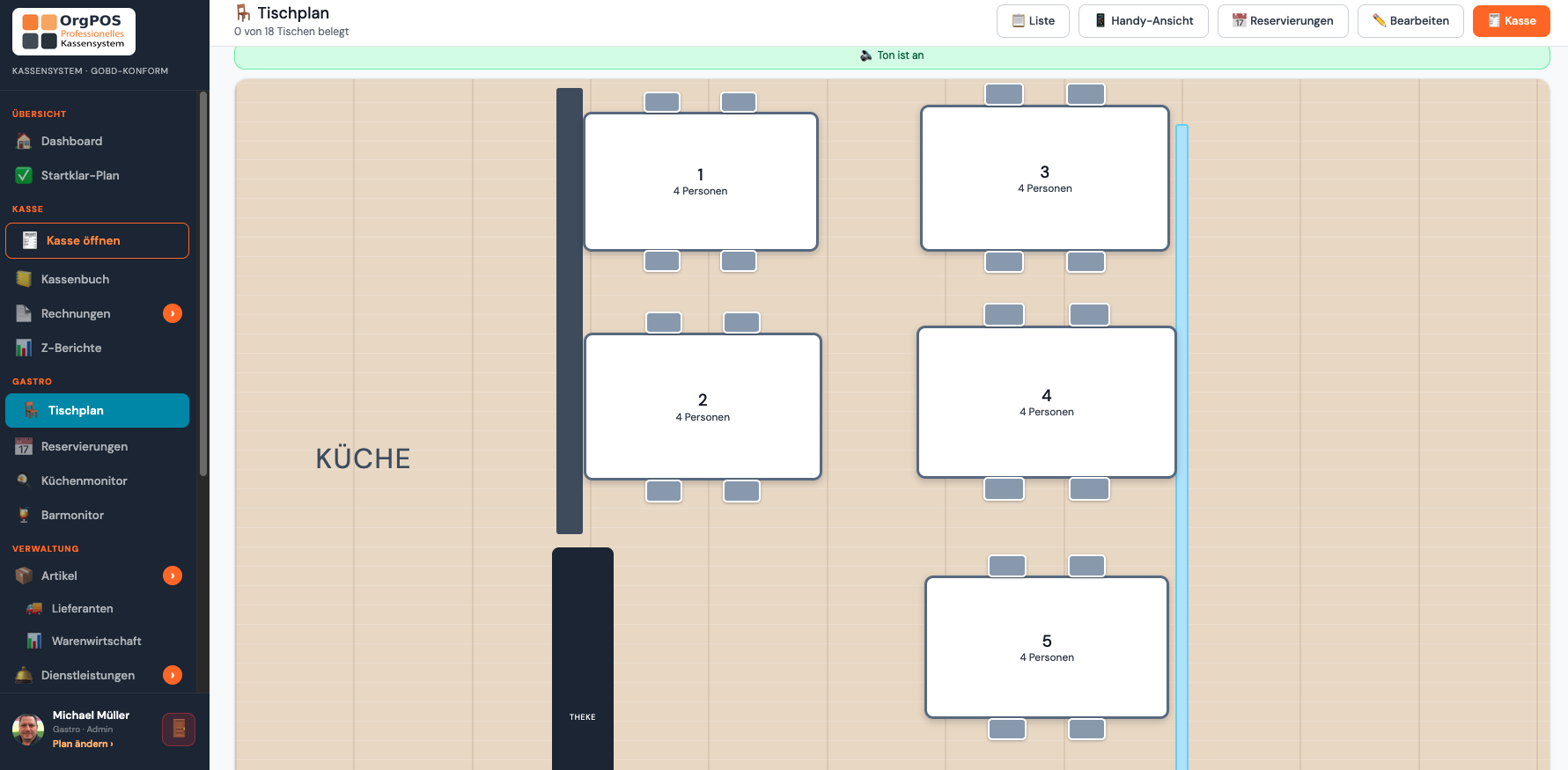Click the KÜCHE area label

[x=364, y=458]
